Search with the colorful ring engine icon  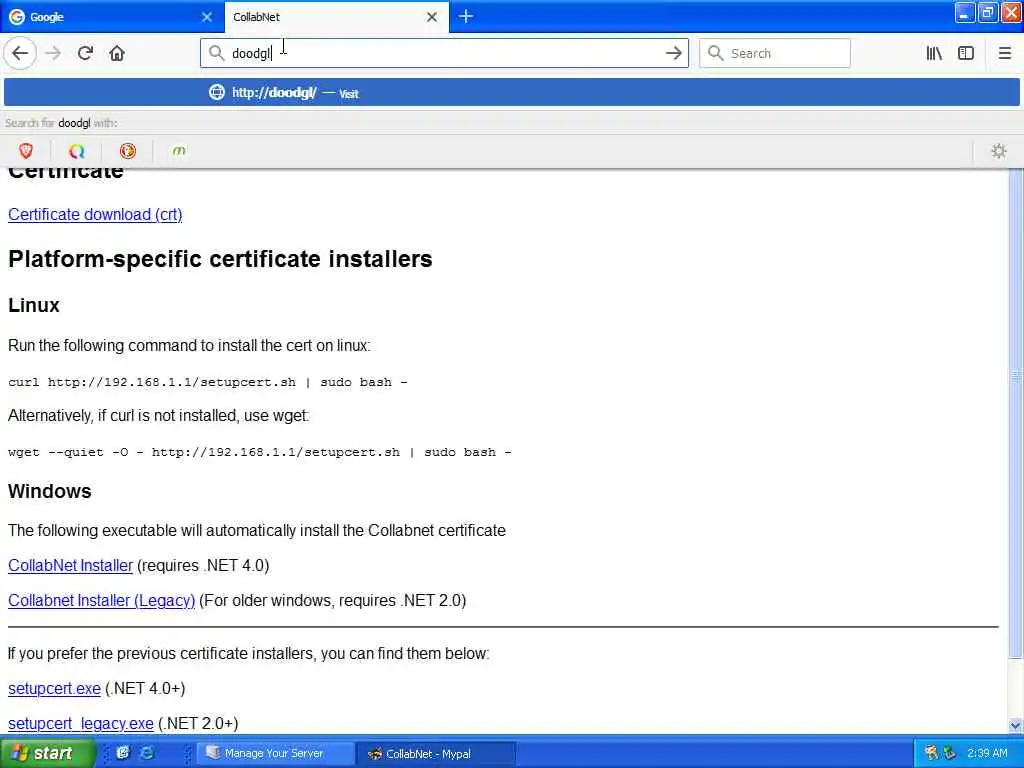click(76, 151)
